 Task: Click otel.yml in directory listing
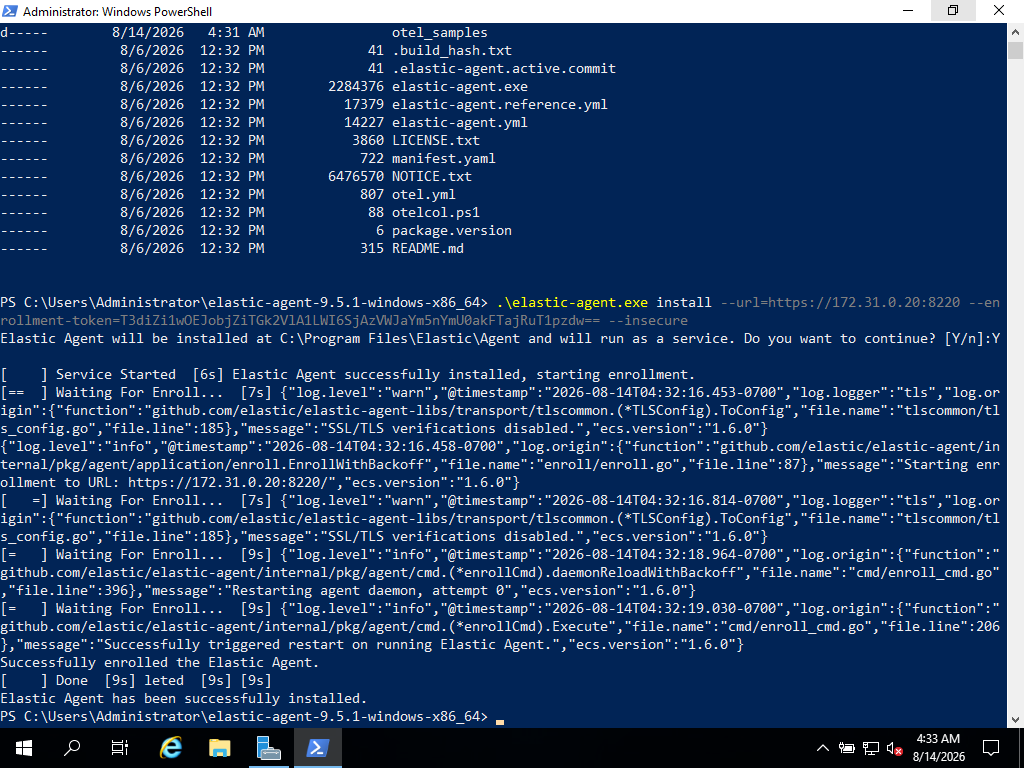click(x=424, y=194)
